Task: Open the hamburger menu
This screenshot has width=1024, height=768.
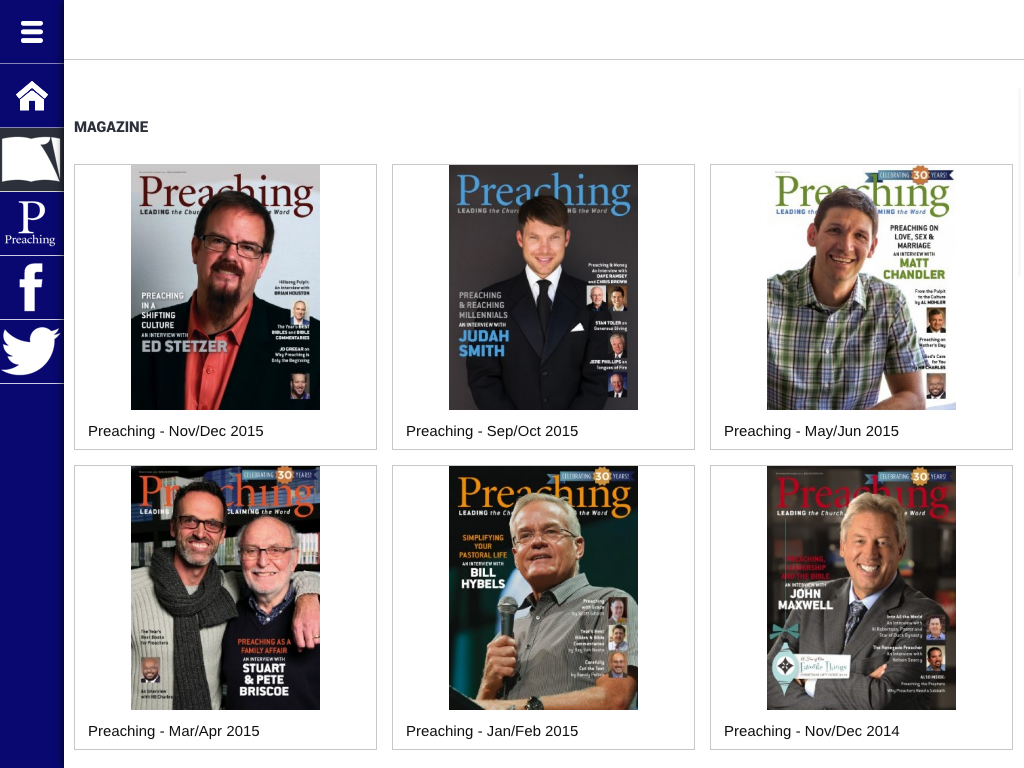Action: click(x=32, y=31)
